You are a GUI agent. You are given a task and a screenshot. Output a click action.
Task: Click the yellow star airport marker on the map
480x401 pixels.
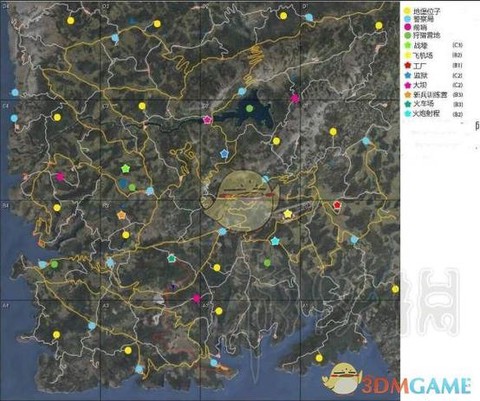coord(287,214)
